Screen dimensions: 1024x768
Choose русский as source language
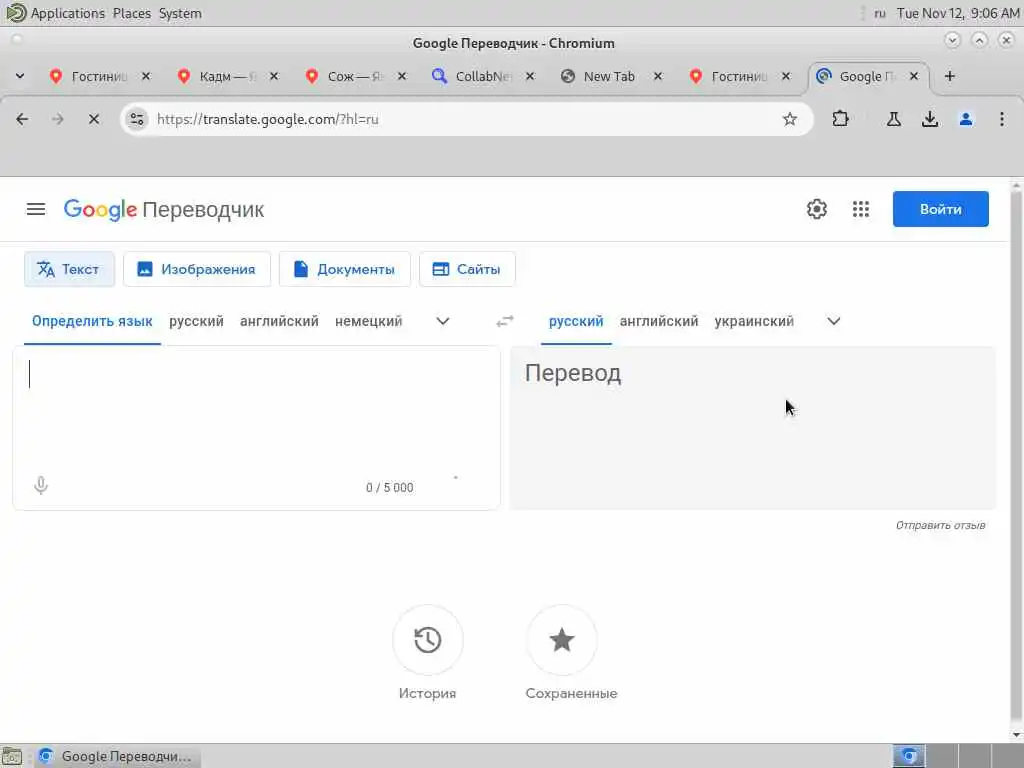click(x=196, y=321)
